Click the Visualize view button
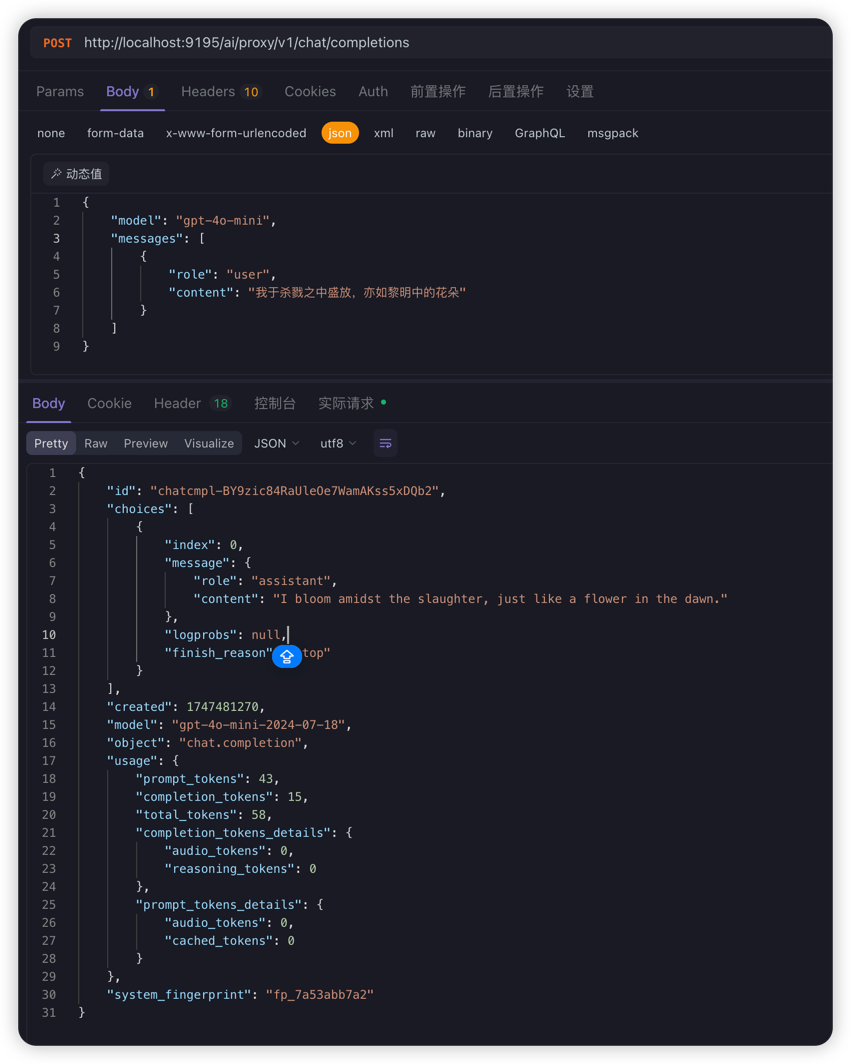 pyautogui.click(x=209, y=444)
